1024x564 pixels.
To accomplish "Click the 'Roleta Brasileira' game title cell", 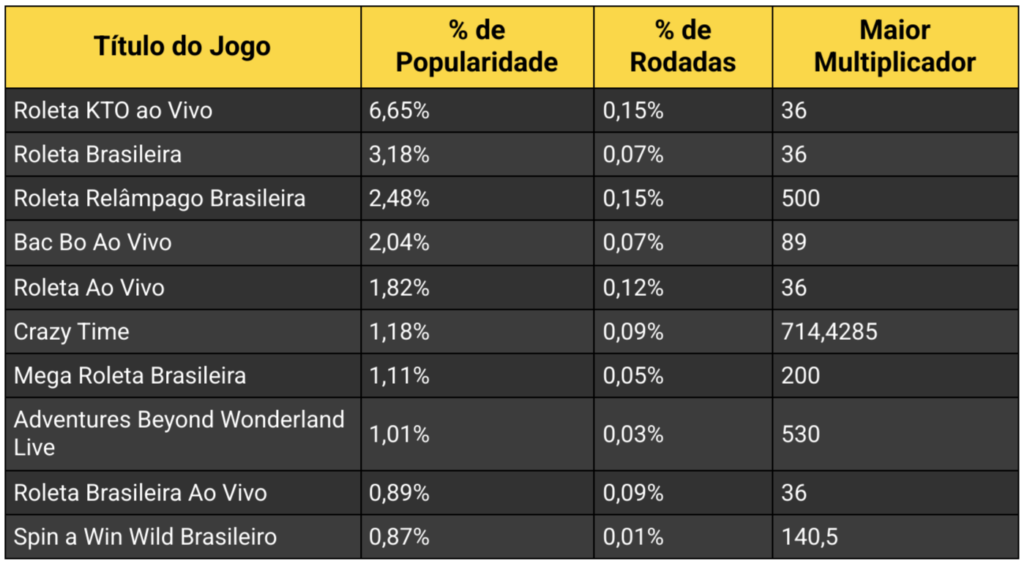I will (x=97, y=155).
